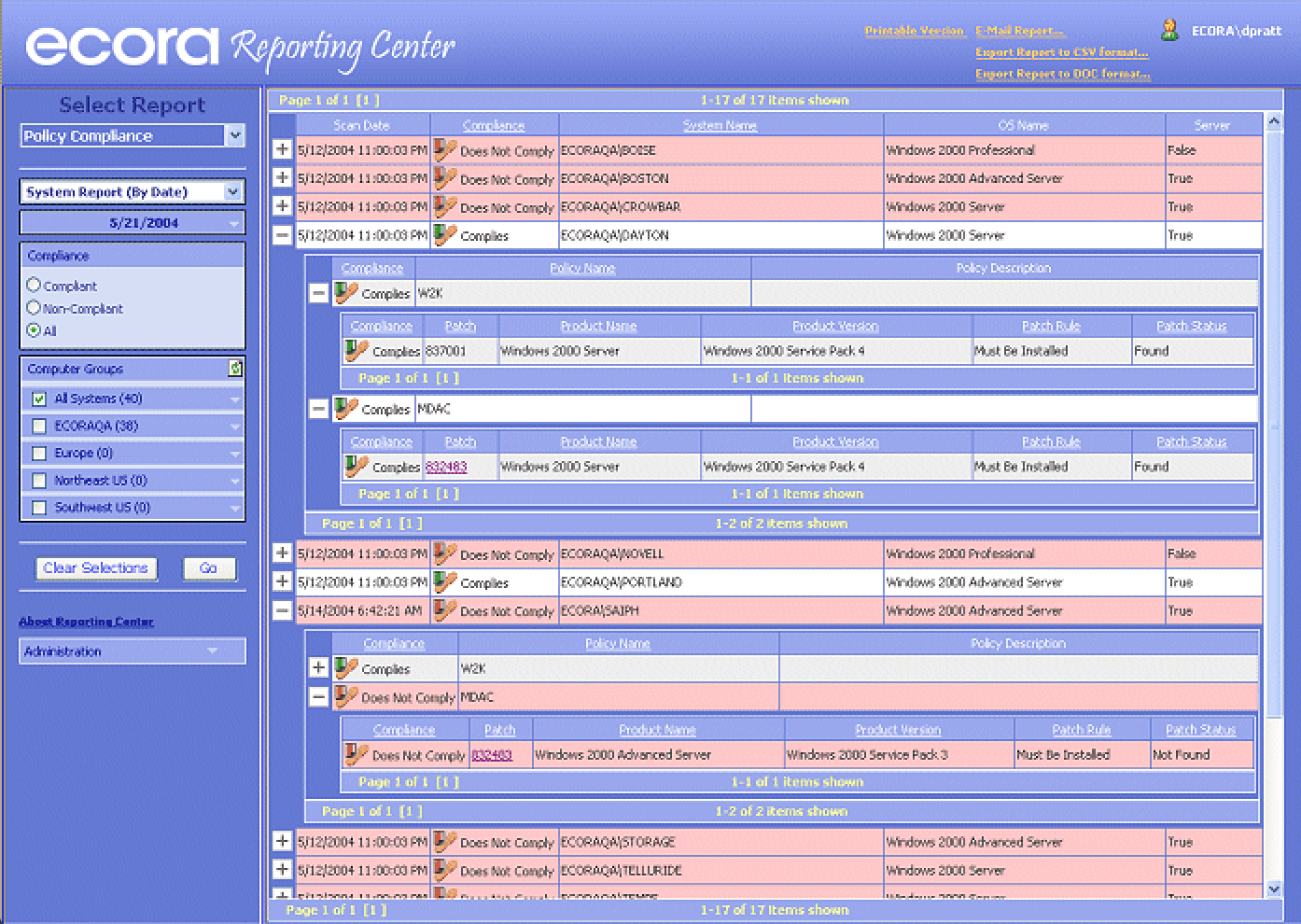Sort the SAIPH patch table by Product Version
Screen dimensions: 1301x924
pos(898,730)
